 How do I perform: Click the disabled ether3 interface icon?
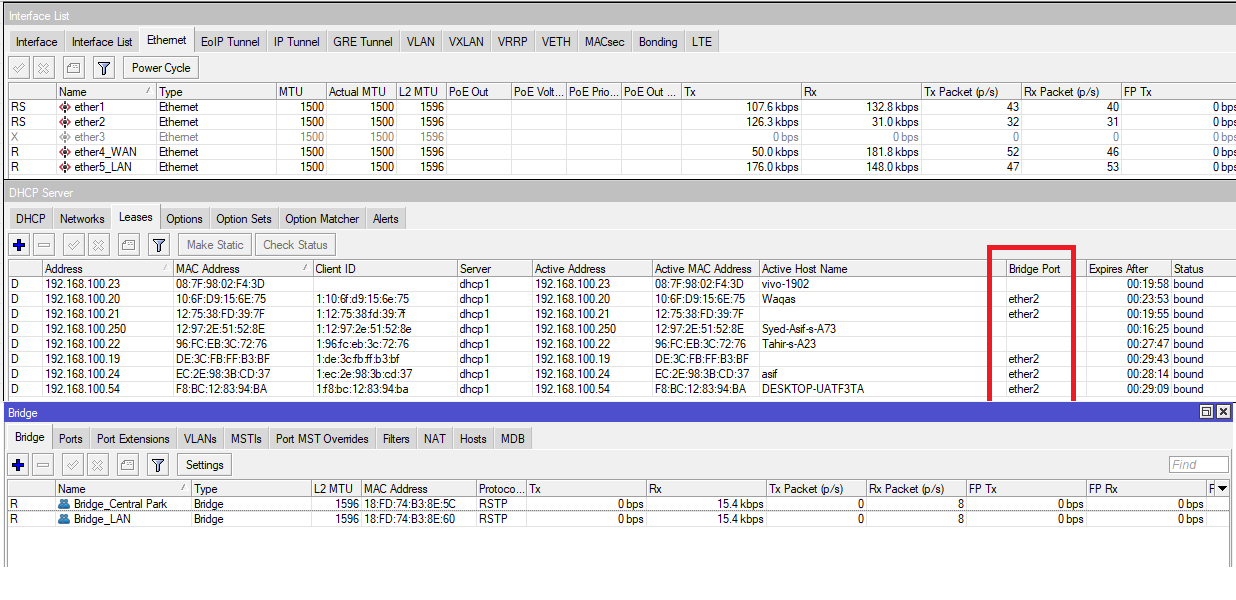tap(65, 137)
